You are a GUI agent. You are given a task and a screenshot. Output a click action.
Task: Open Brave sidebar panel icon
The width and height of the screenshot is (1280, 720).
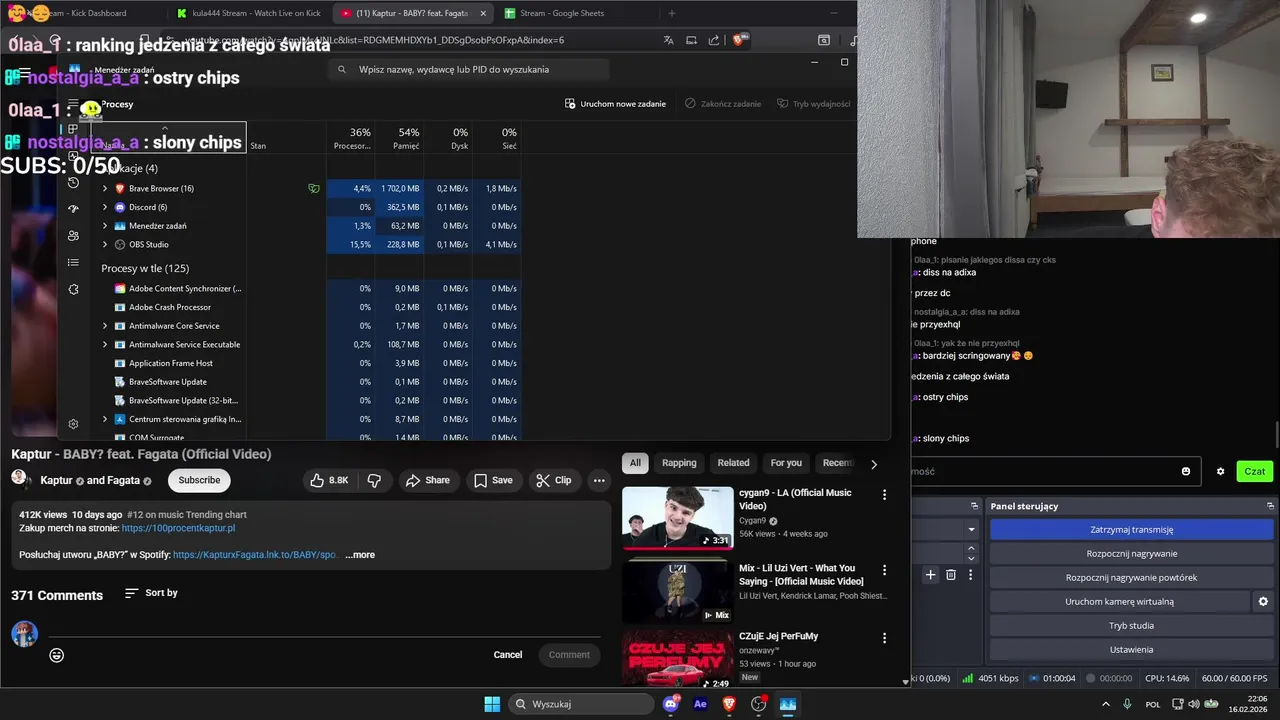[x=824, y=40]
